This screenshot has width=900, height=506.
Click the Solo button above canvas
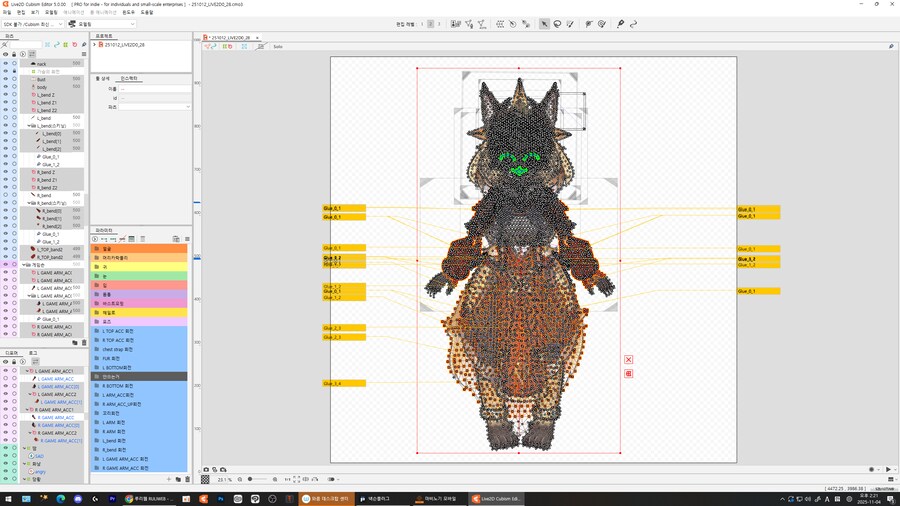pos(278,47)
